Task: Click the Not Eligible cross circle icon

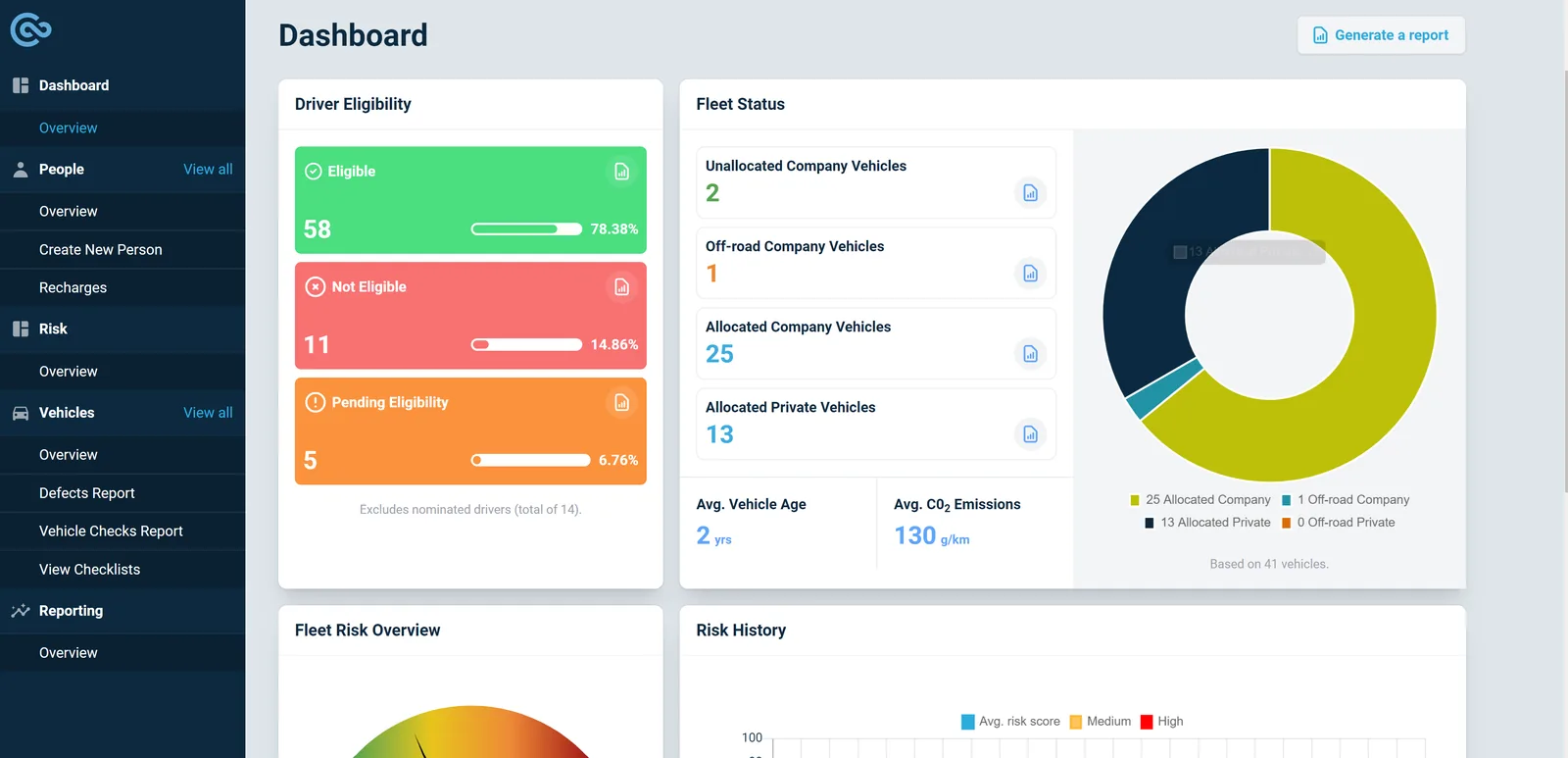Action: 316,286
